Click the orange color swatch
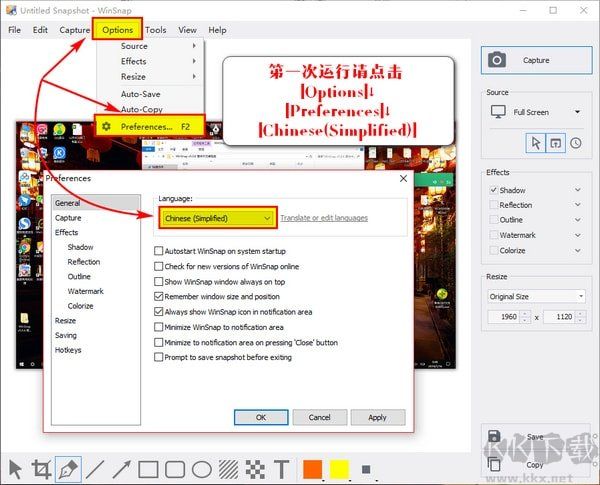The height and width of the screenshot is (485, 600). [x=312, y=469]
